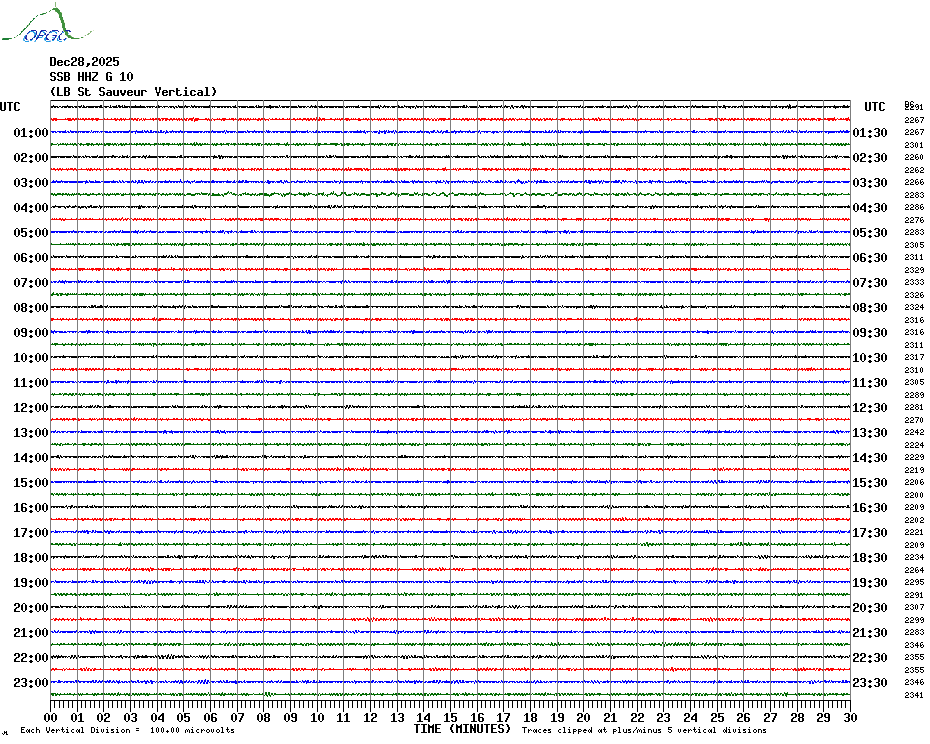Click the (LB St Sauveur Vertical) caption

(133, 92)
